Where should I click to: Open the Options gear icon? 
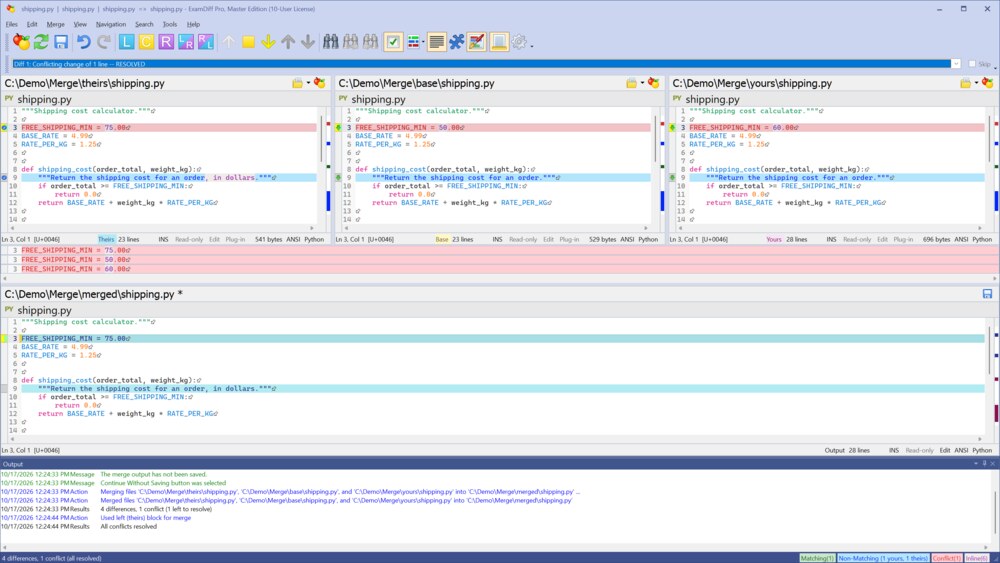519,42
